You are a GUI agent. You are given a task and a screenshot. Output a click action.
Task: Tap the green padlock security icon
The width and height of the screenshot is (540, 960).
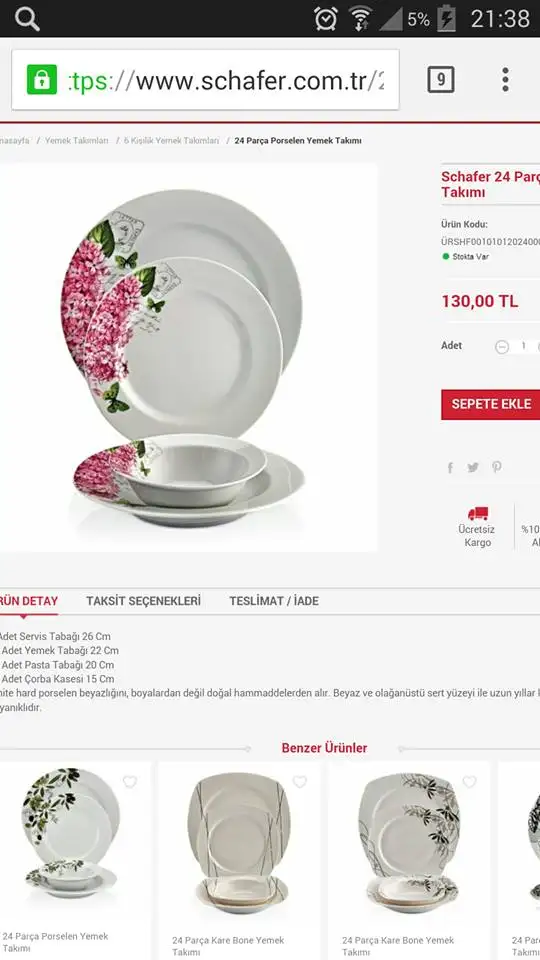(42, 80)
